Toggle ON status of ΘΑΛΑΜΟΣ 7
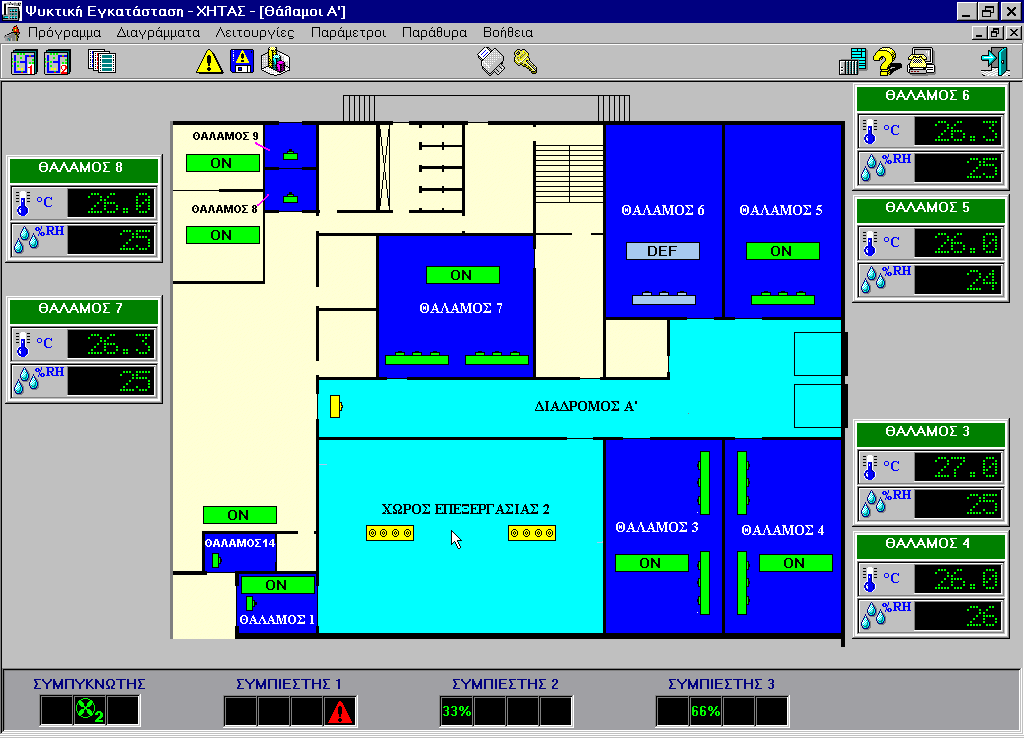Screen dimensions: 1024x738 click(x=461, y=275)
